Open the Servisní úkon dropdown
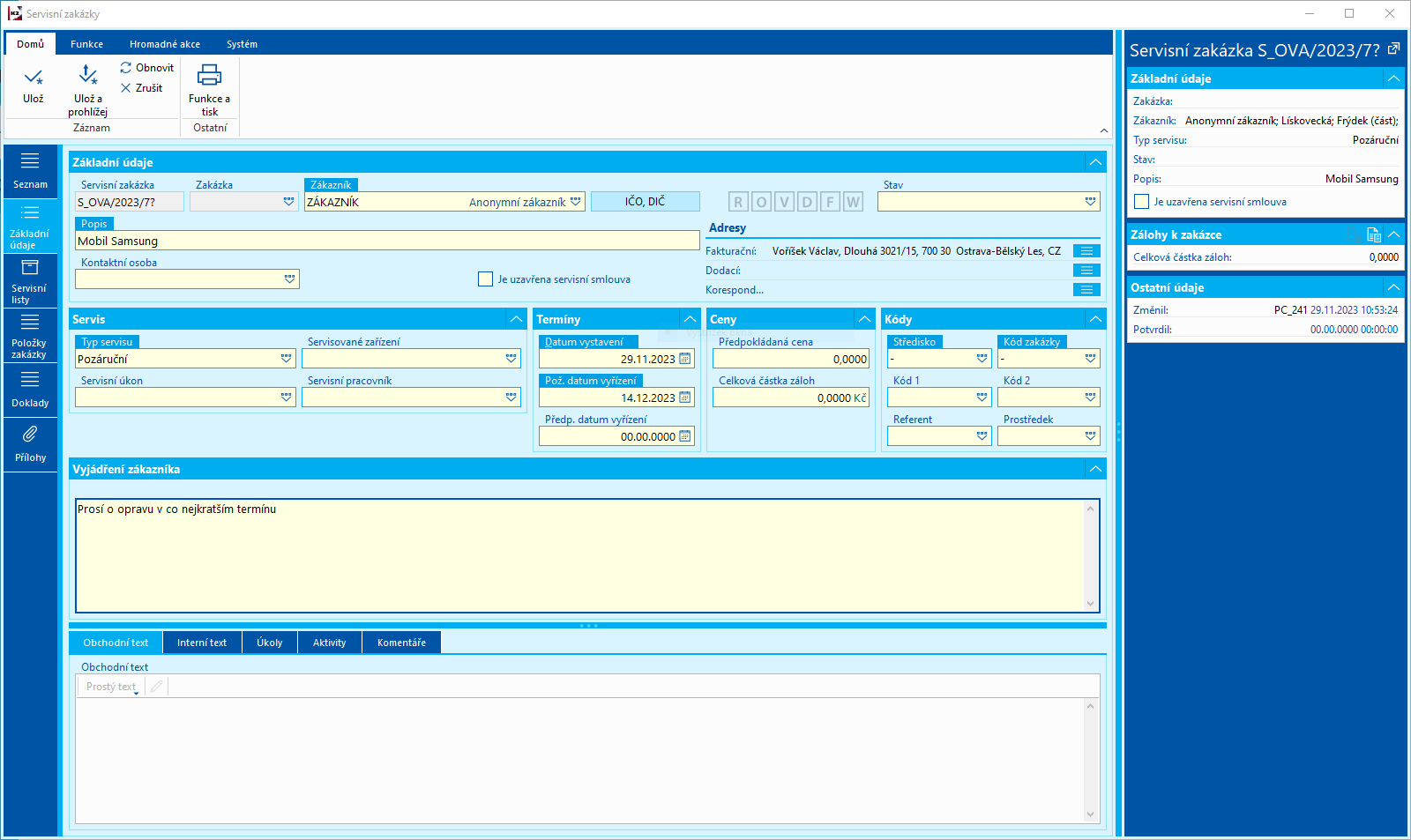1411x840 pixels. tap(286, 398)
